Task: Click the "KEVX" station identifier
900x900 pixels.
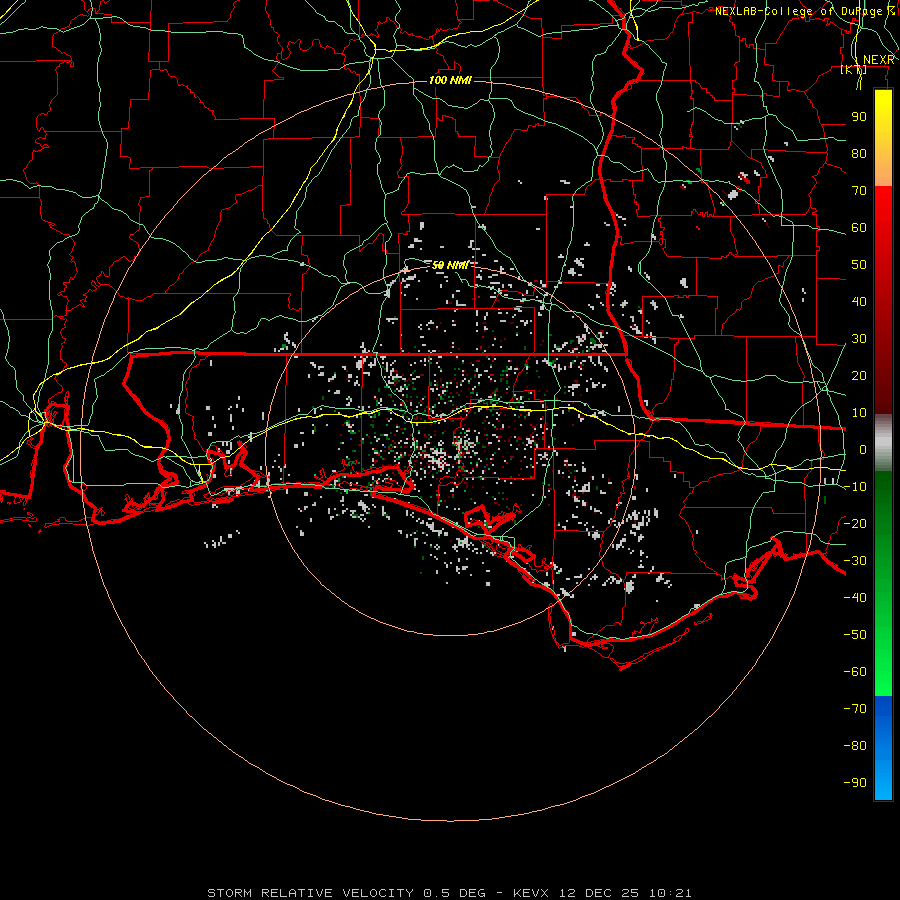Action: coord(531,893)
